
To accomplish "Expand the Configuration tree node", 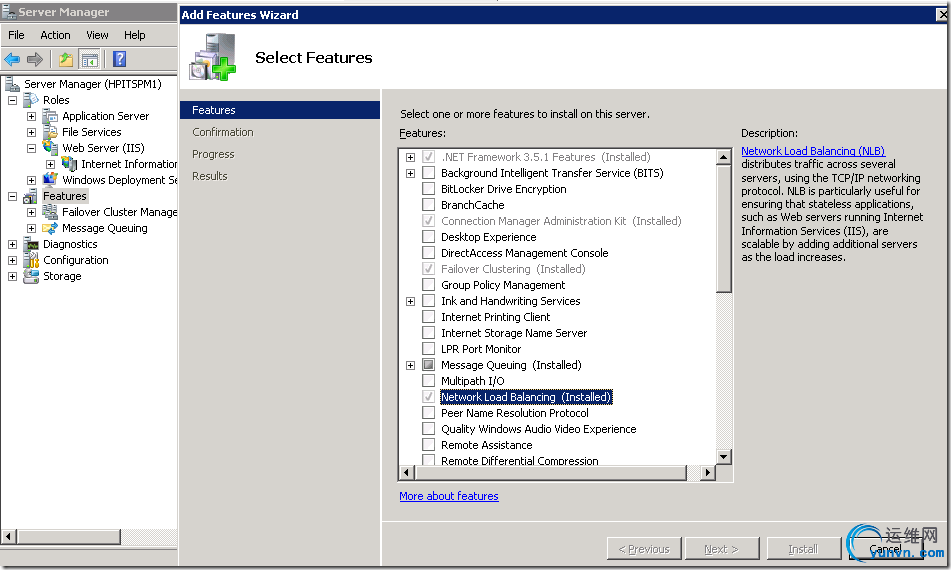I will [12, 260].
